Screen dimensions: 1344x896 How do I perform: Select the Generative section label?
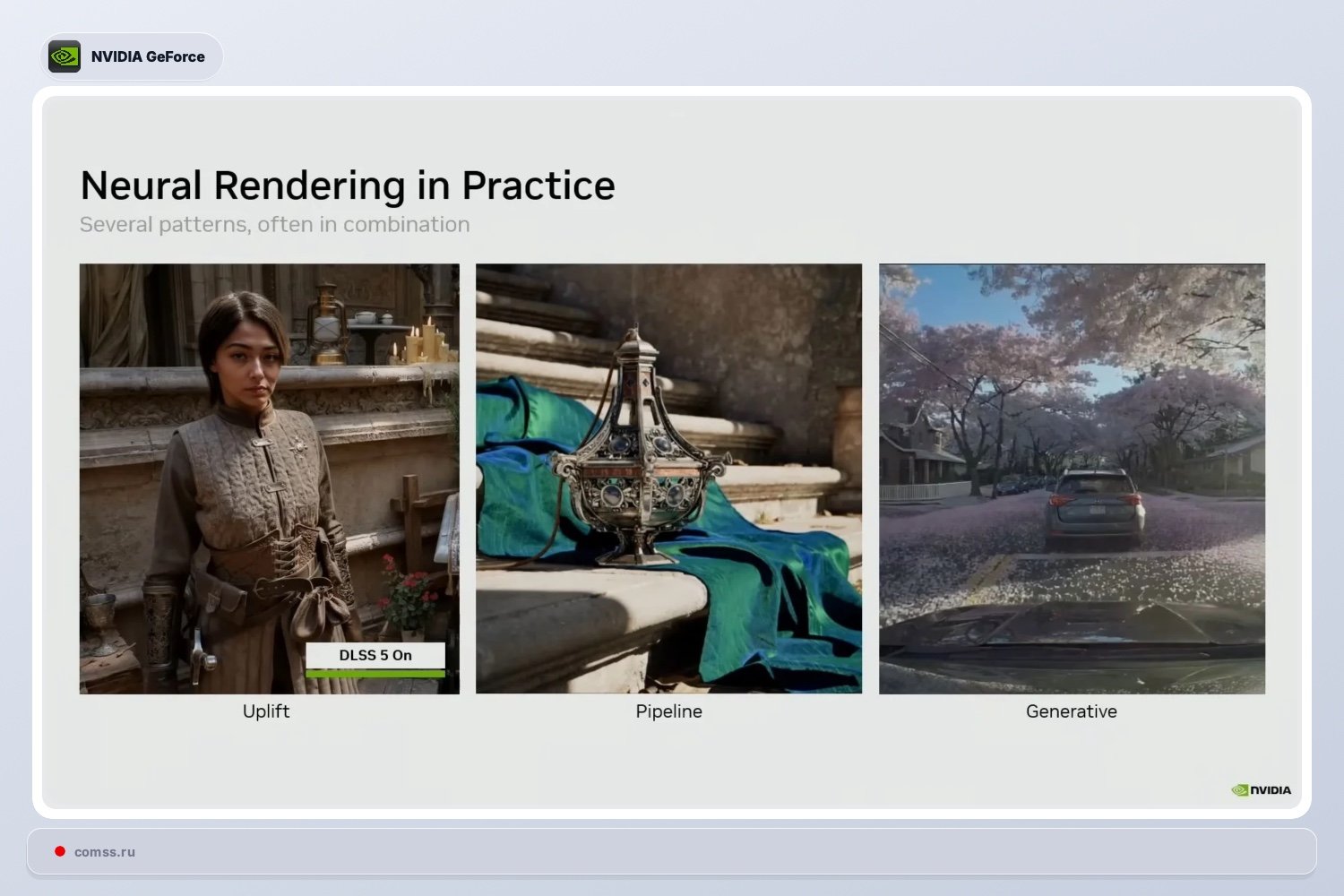(1071, 711)
